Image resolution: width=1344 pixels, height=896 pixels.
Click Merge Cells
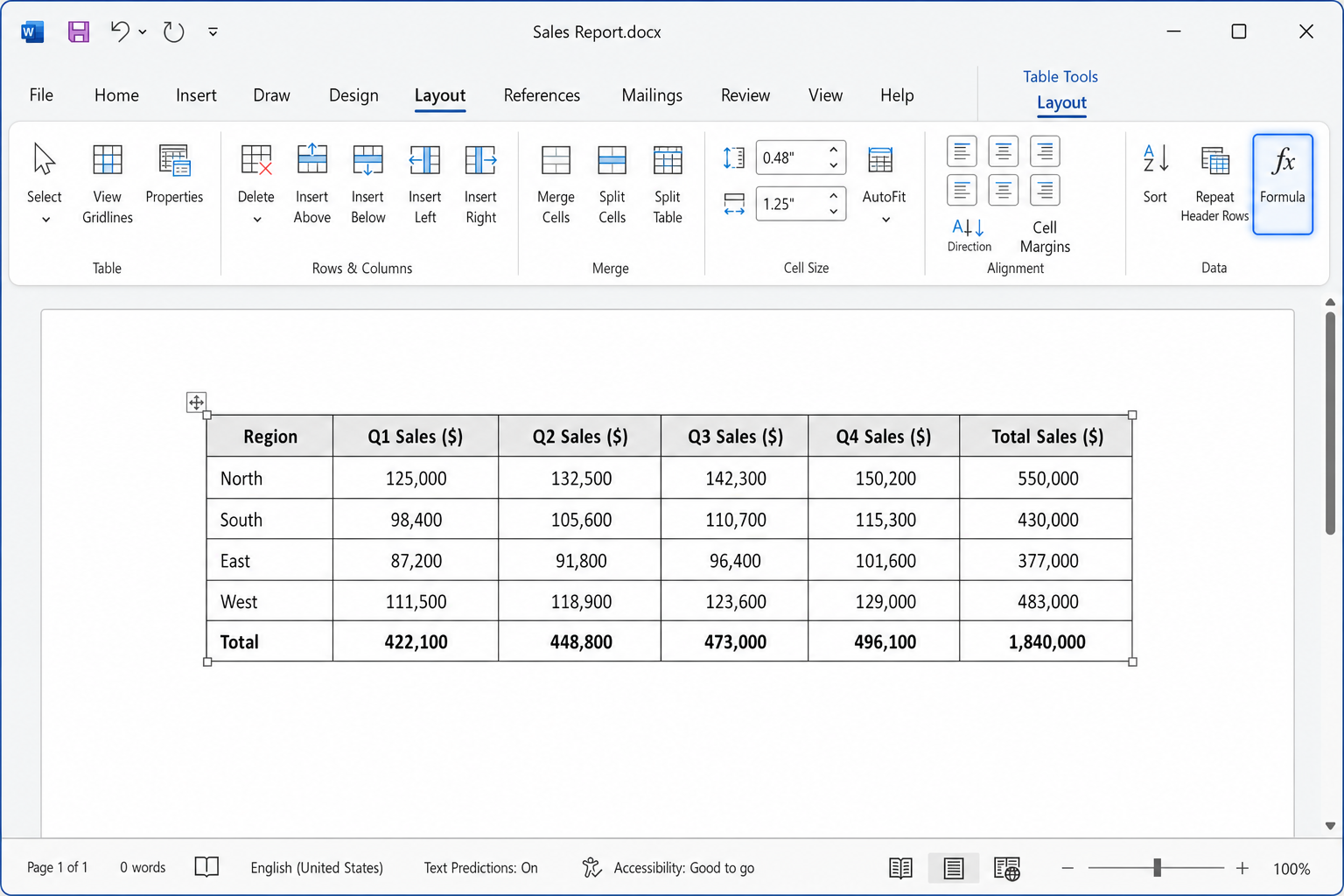pyautogui.click(x=556, y=184)
